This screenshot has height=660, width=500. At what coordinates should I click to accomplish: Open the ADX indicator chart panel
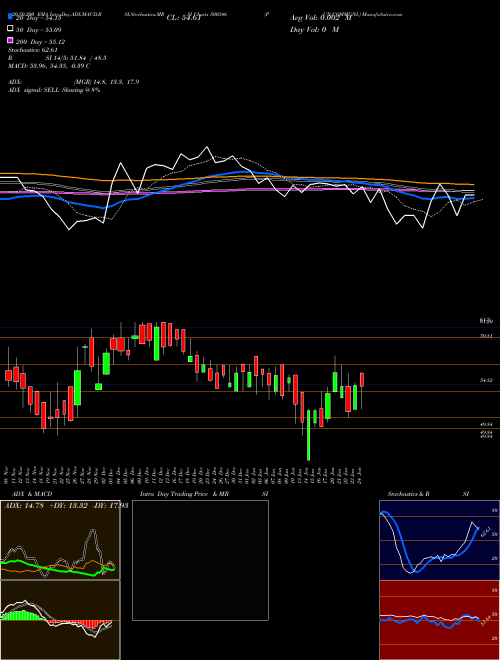click(x=60, y=540)
